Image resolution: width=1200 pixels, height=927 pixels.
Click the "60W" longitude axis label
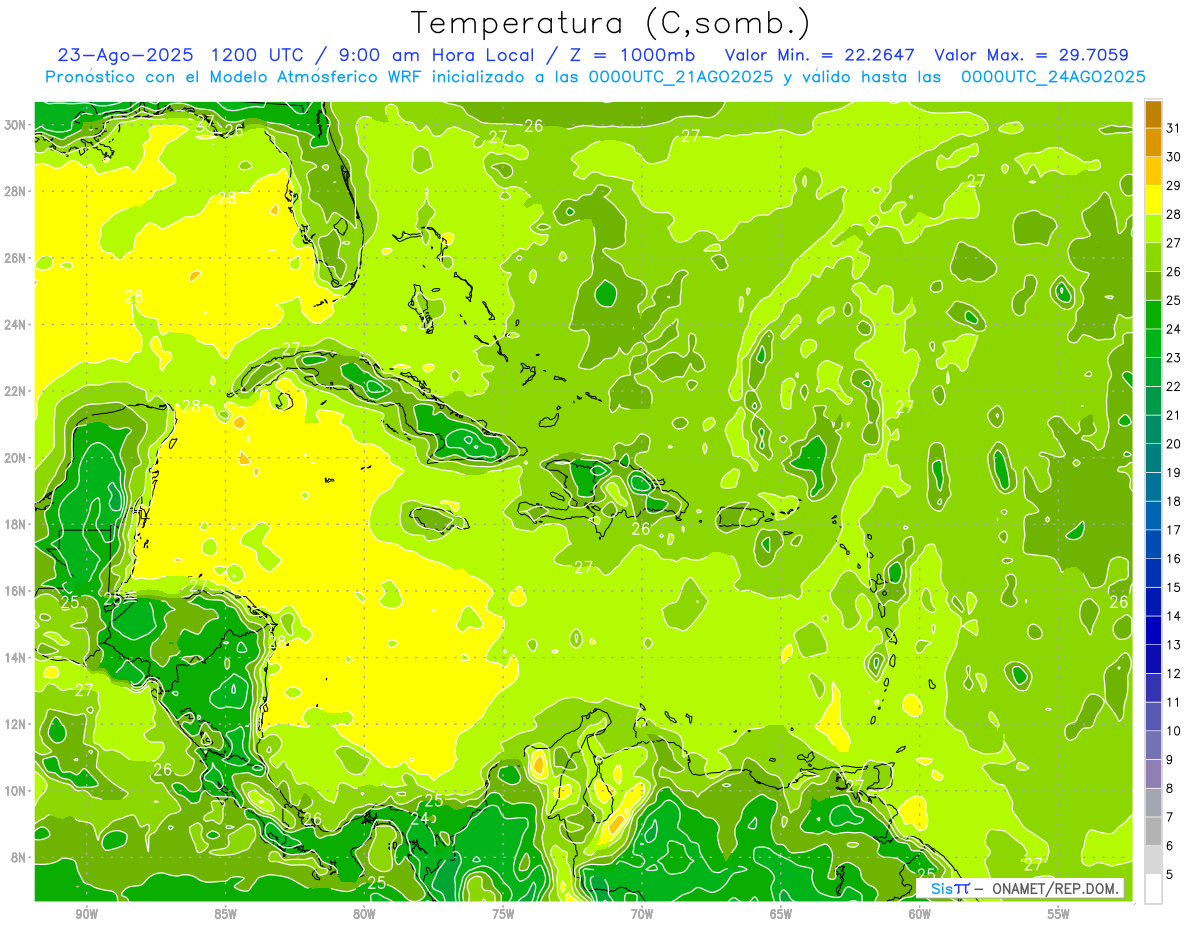coord(920,914)
